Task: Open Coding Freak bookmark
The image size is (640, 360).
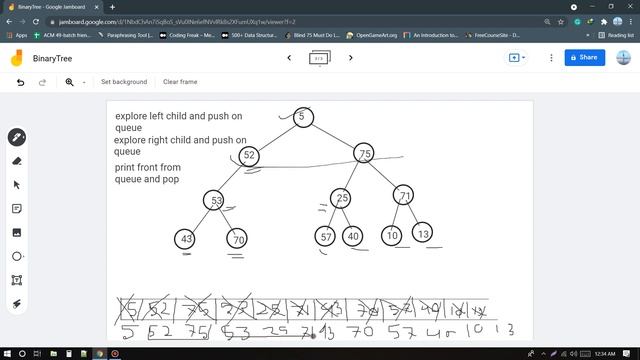Action: click(x=187, y=36)
